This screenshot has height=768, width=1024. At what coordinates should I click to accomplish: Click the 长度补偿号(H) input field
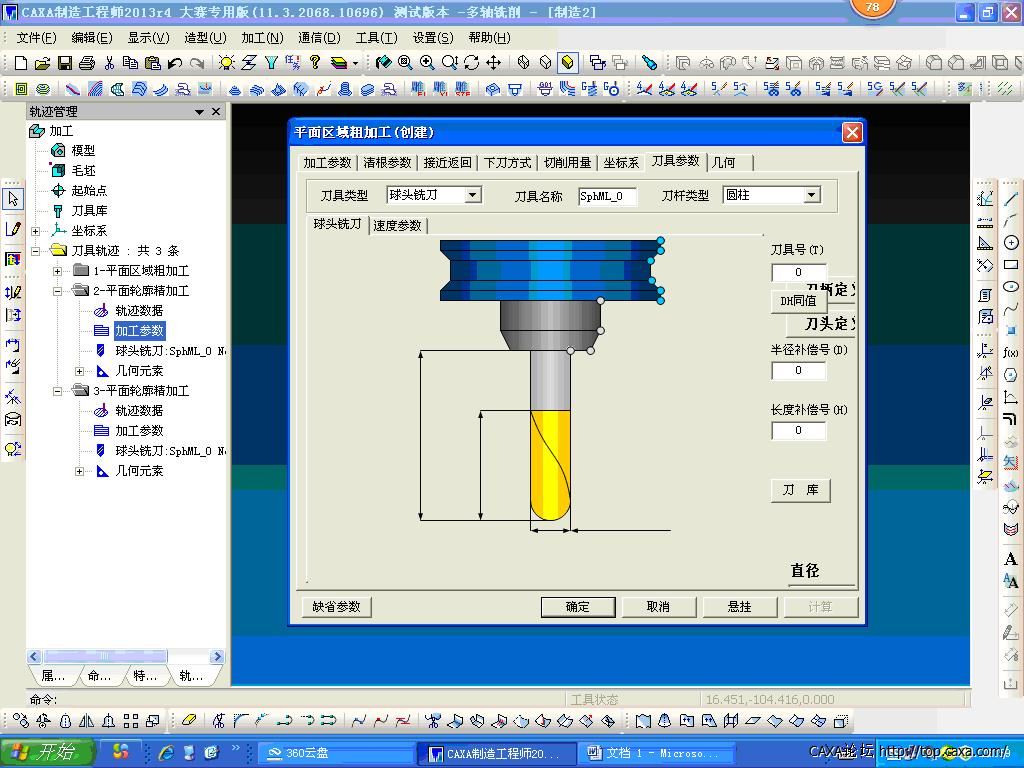(798, 430)
